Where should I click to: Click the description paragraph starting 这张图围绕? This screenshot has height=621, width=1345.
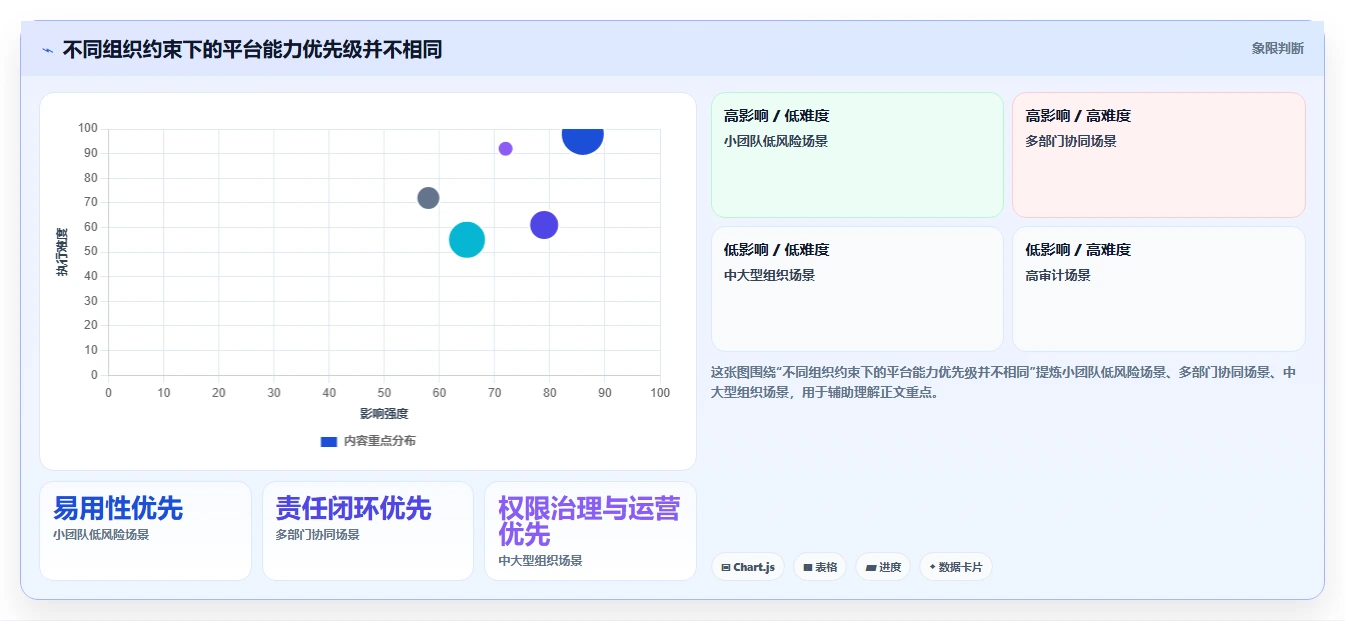tap(1004, 382)
